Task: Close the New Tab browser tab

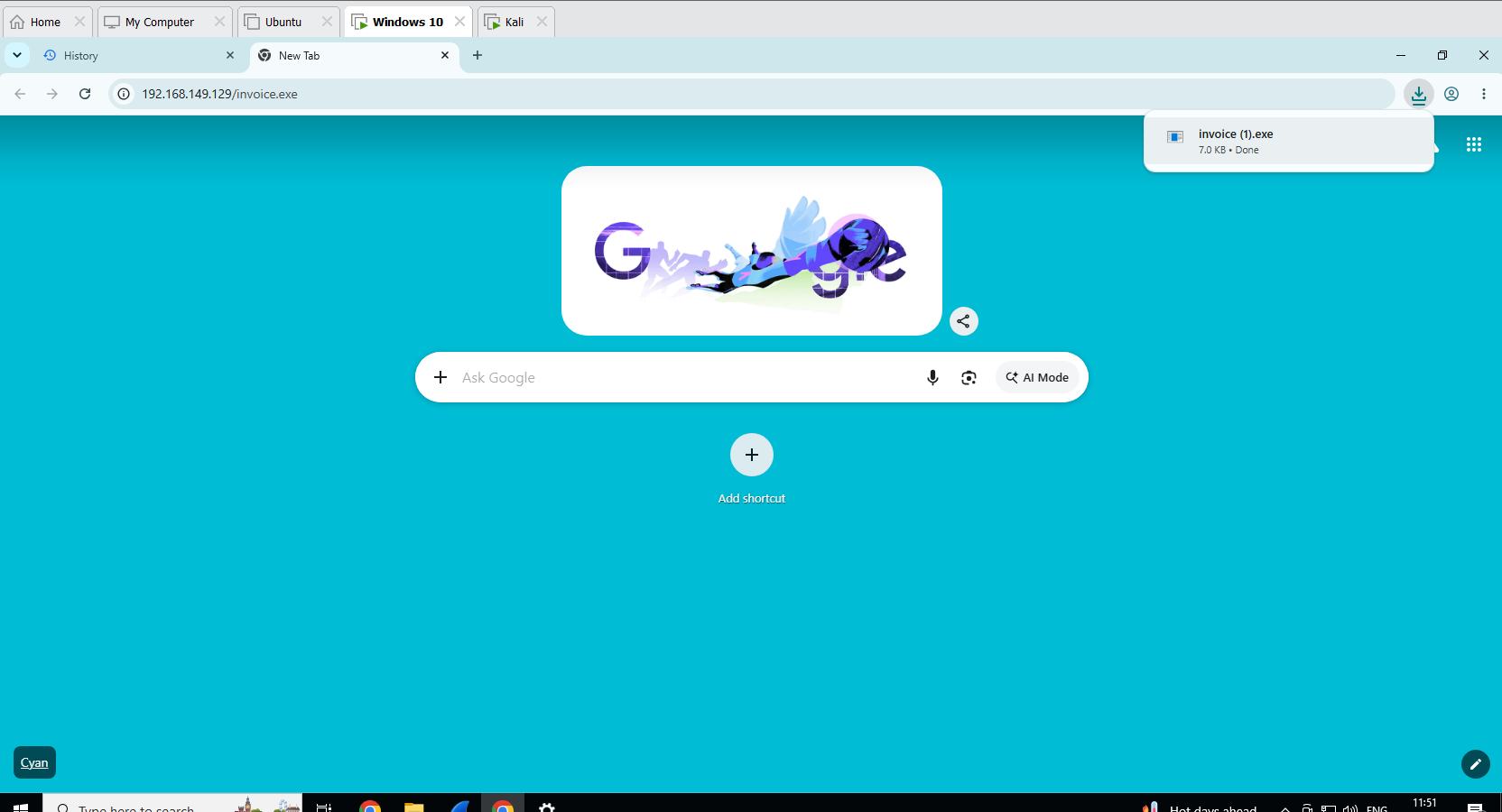Action: pyautogui.click(x=445, y=55)
